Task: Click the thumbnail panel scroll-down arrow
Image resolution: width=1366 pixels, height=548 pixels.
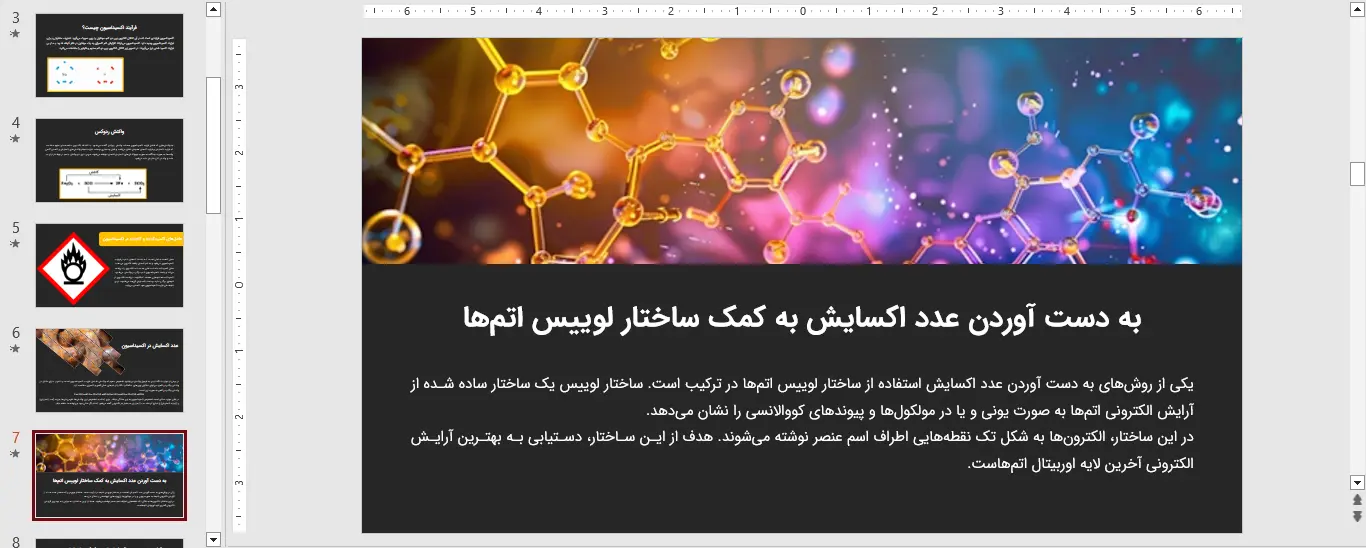Action: [x=213, y=539]
